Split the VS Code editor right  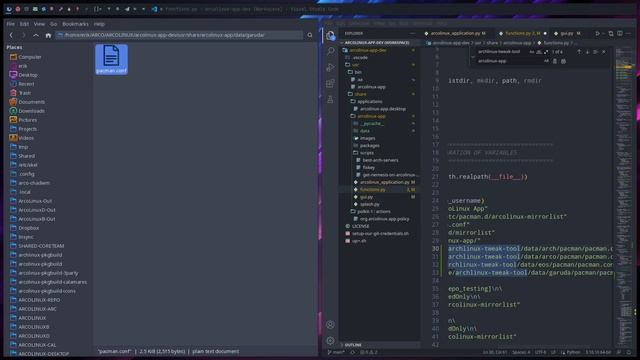620,33
